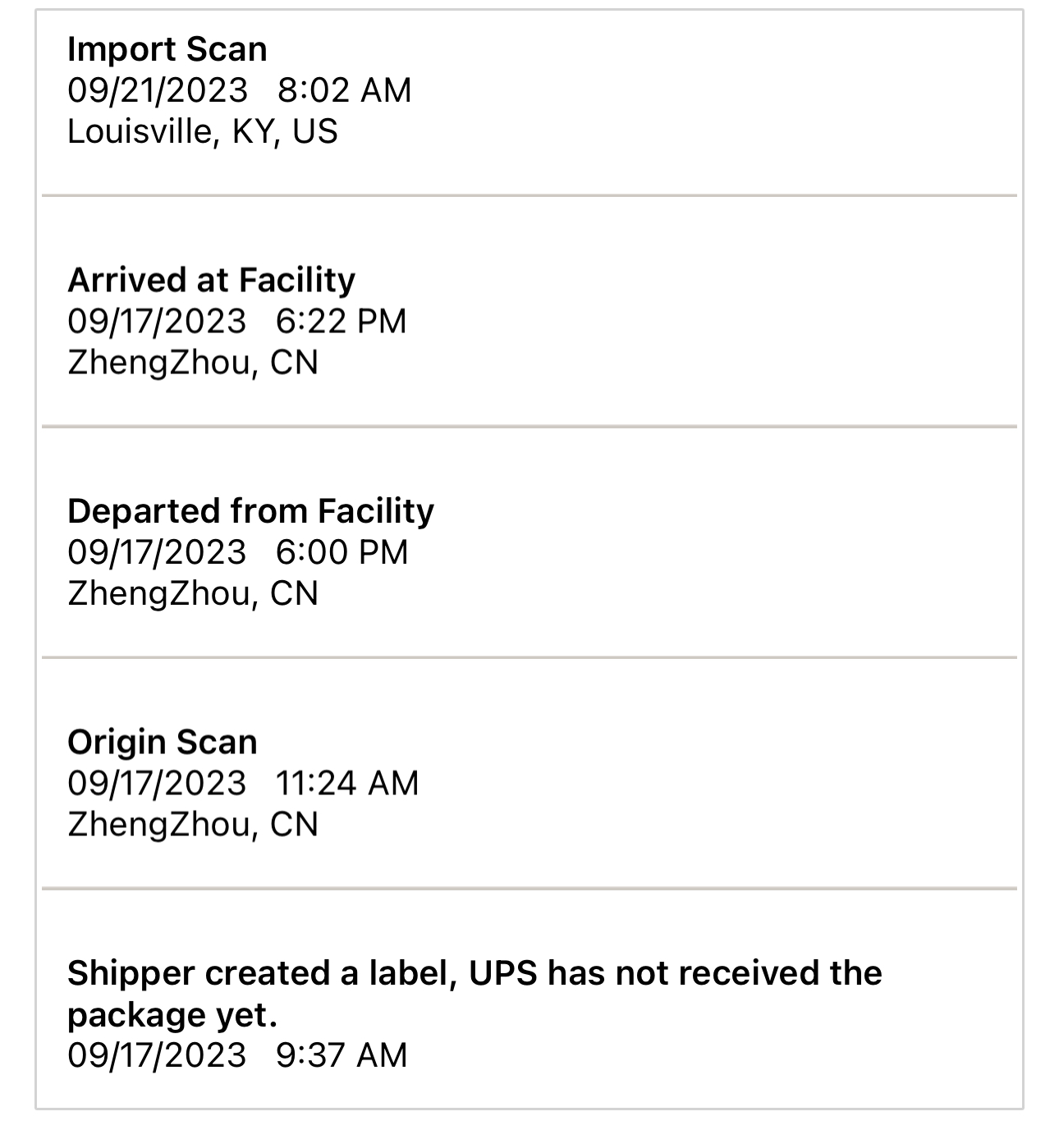The width and height of the screenshot is (1059, 1148).
Task: Click ZhengZhou, CN under Origin Scan
Action: pyautogui.click(x=193, y=824)
